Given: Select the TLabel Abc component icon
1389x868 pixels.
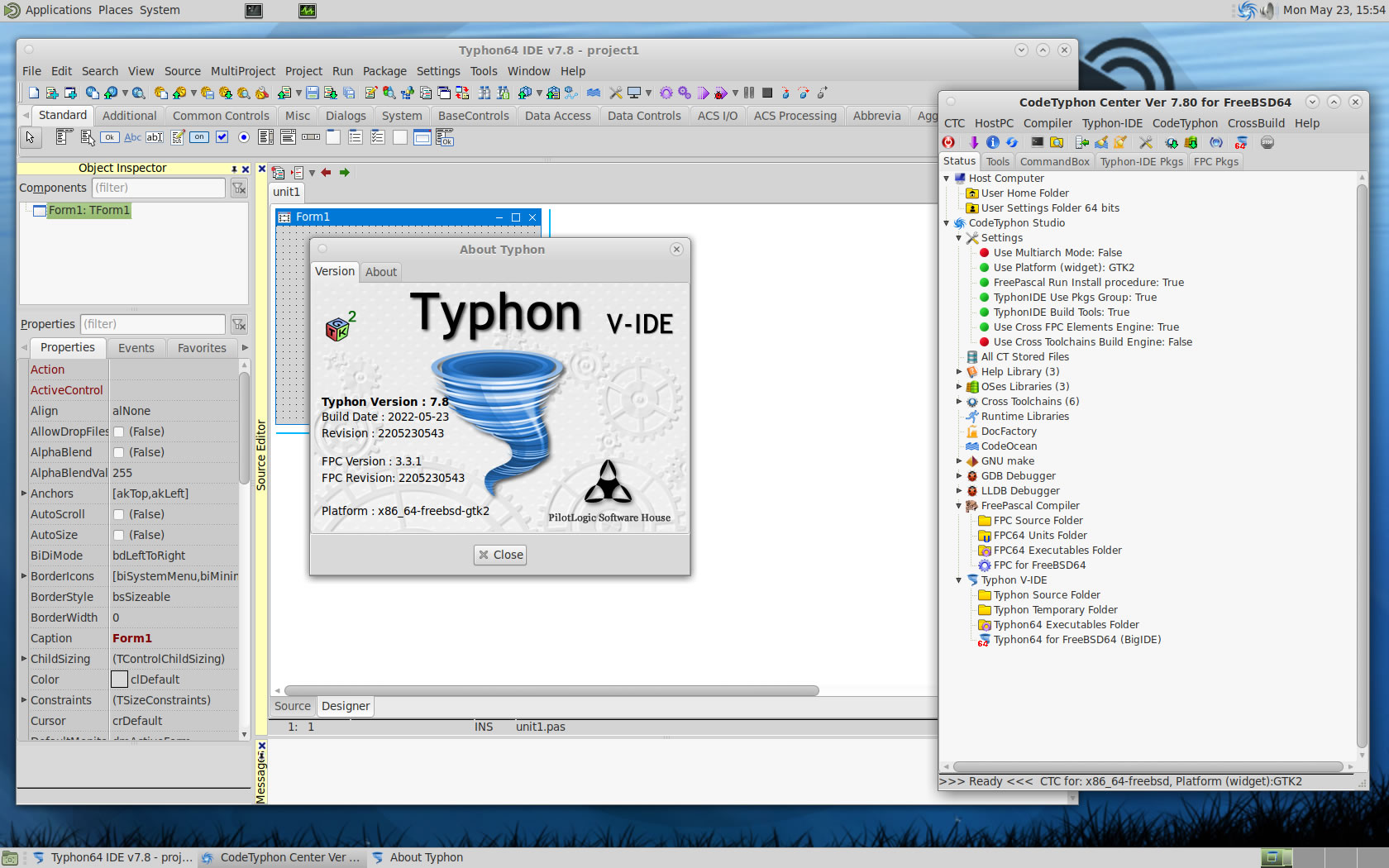Looking at the screenshot, I should tap(132, 137).
